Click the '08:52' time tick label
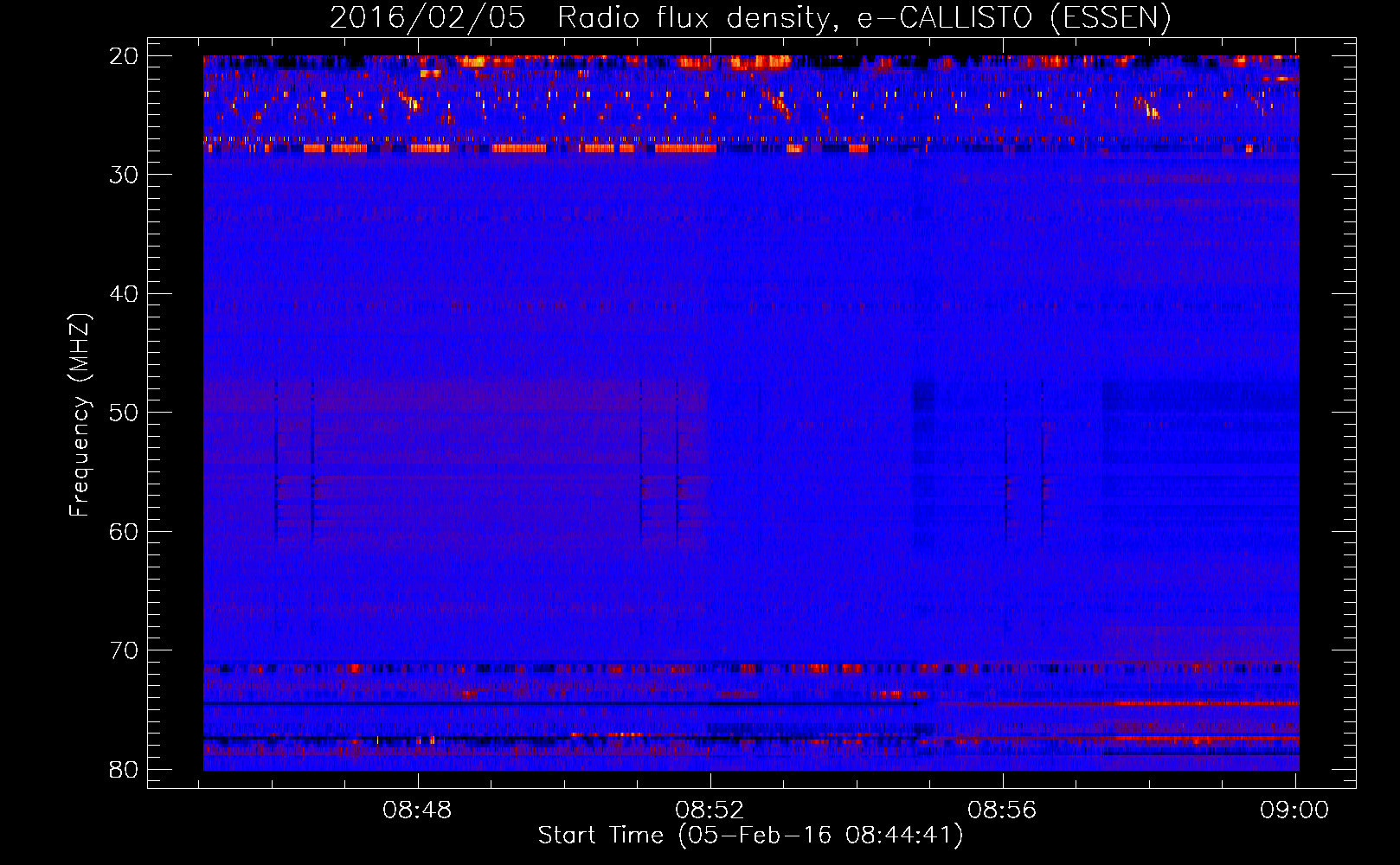The height and width of the screenshot is (865, 1400). pyautogui.click(x=710, y=810)
